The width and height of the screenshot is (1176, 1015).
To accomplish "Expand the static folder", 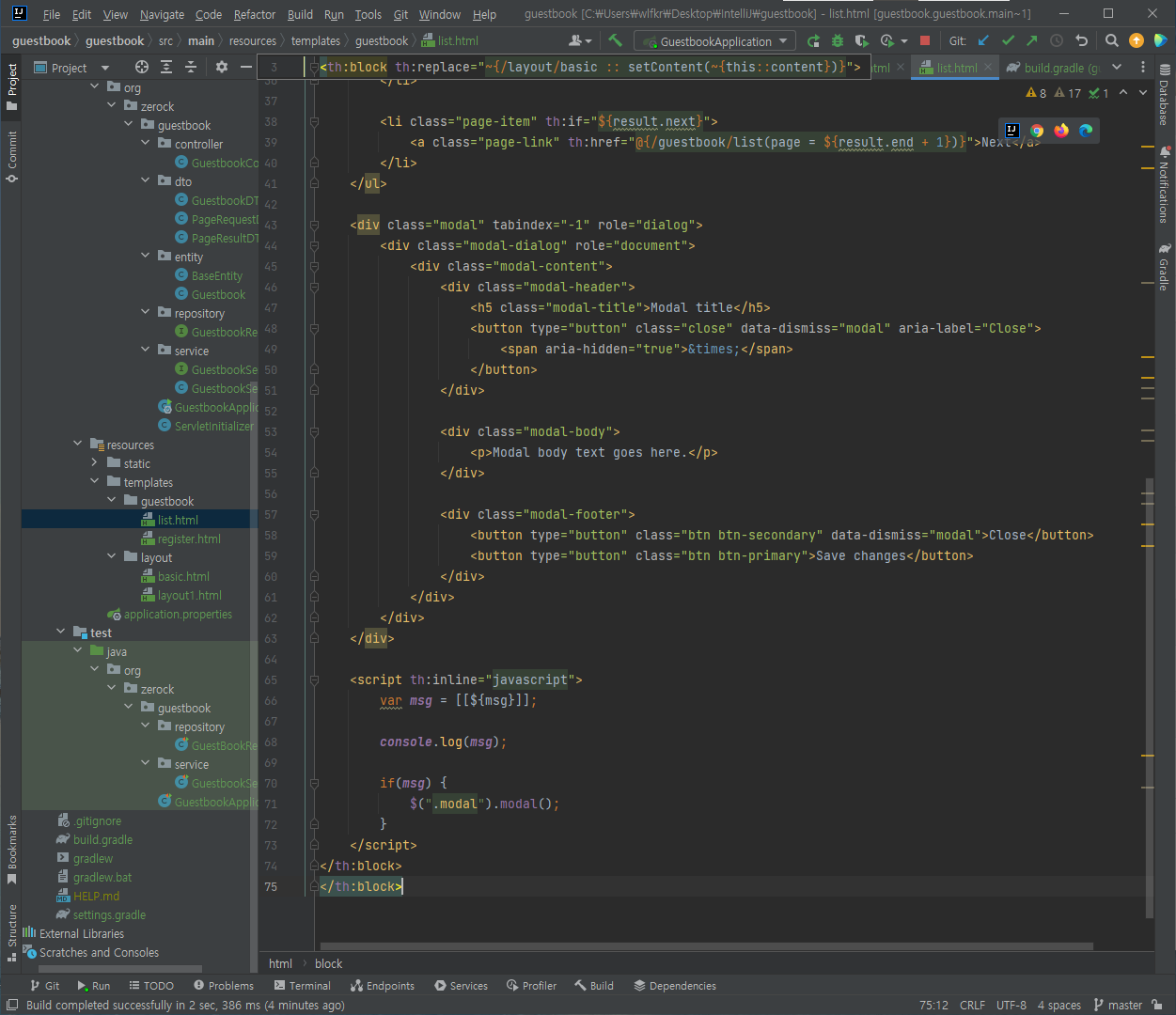I will coord(94,462).
